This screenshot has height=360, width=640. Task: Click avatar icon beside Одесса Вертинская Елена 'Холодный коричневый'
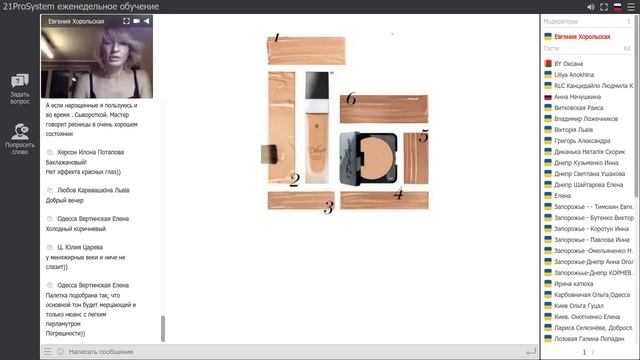[x=50, y=219]
